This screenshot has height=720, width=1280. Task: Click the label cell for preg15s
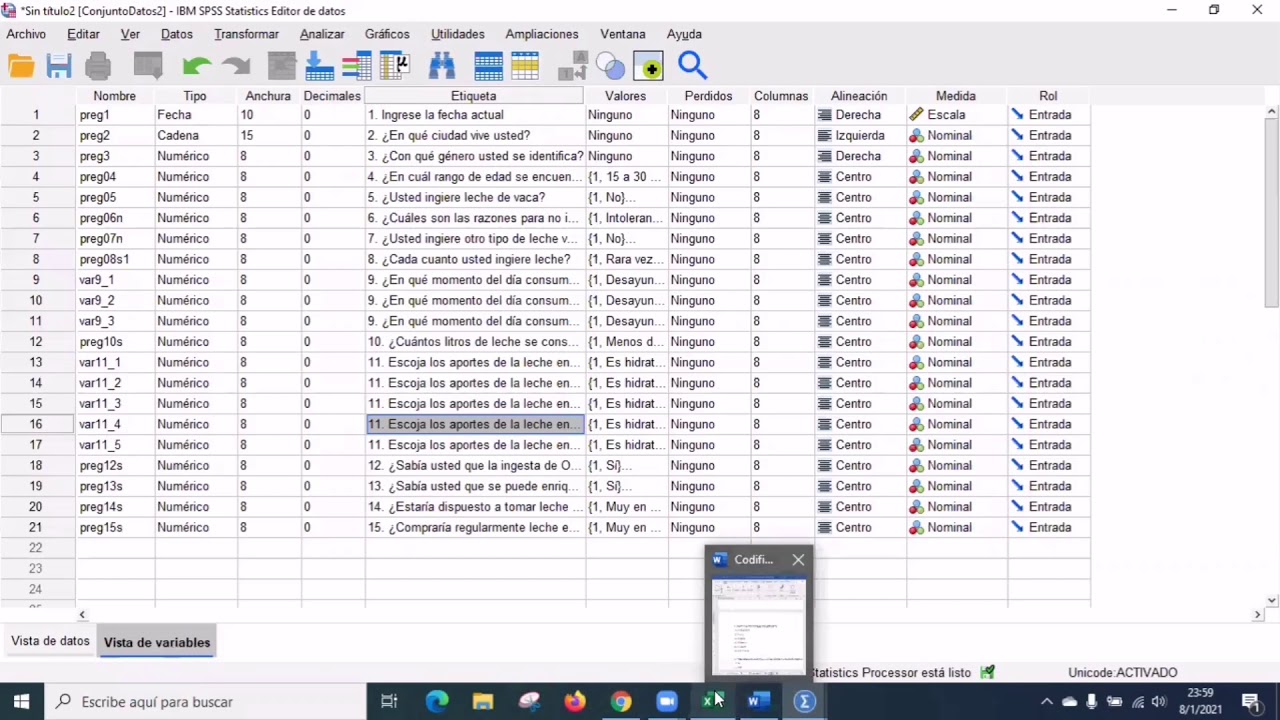(474, 527)
